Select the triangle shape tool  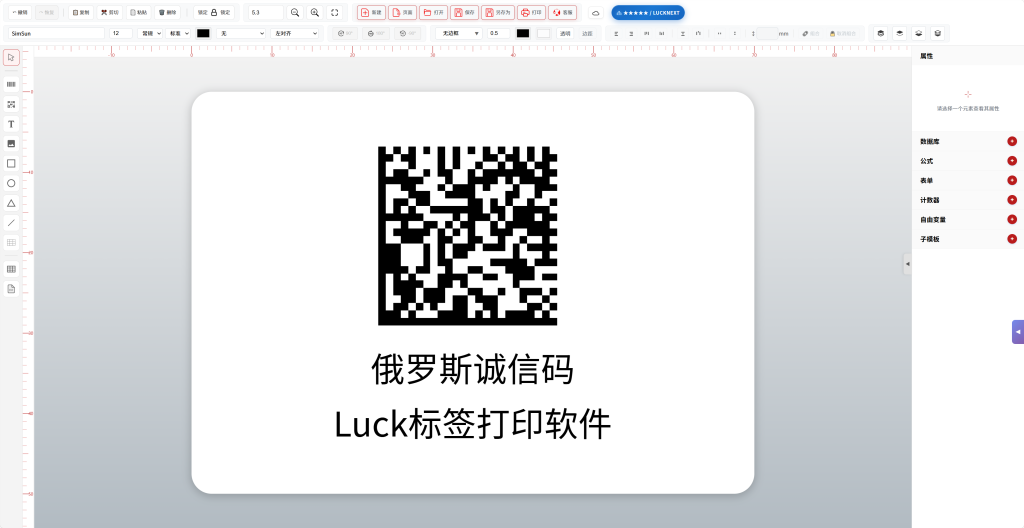[x=11, y=203]
